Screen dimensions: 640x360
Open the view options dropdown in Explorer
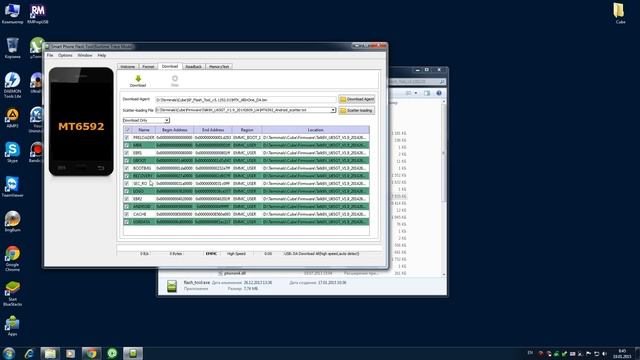416,93
